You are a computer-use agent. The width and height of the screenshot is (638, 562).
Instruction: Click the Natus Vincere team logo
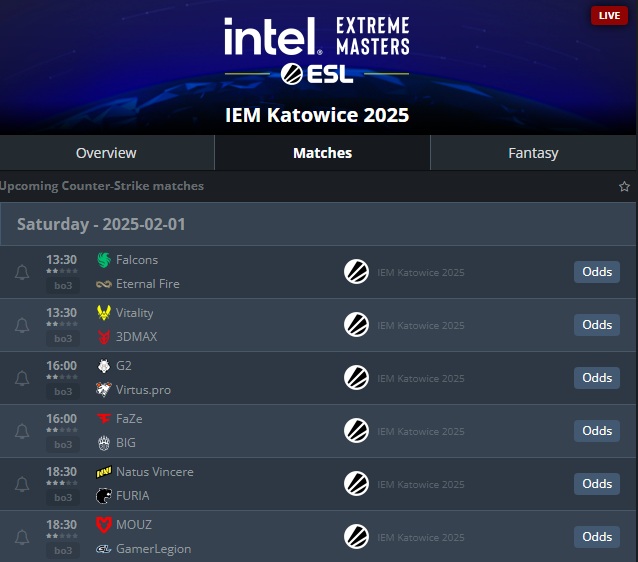pos(104,472)
